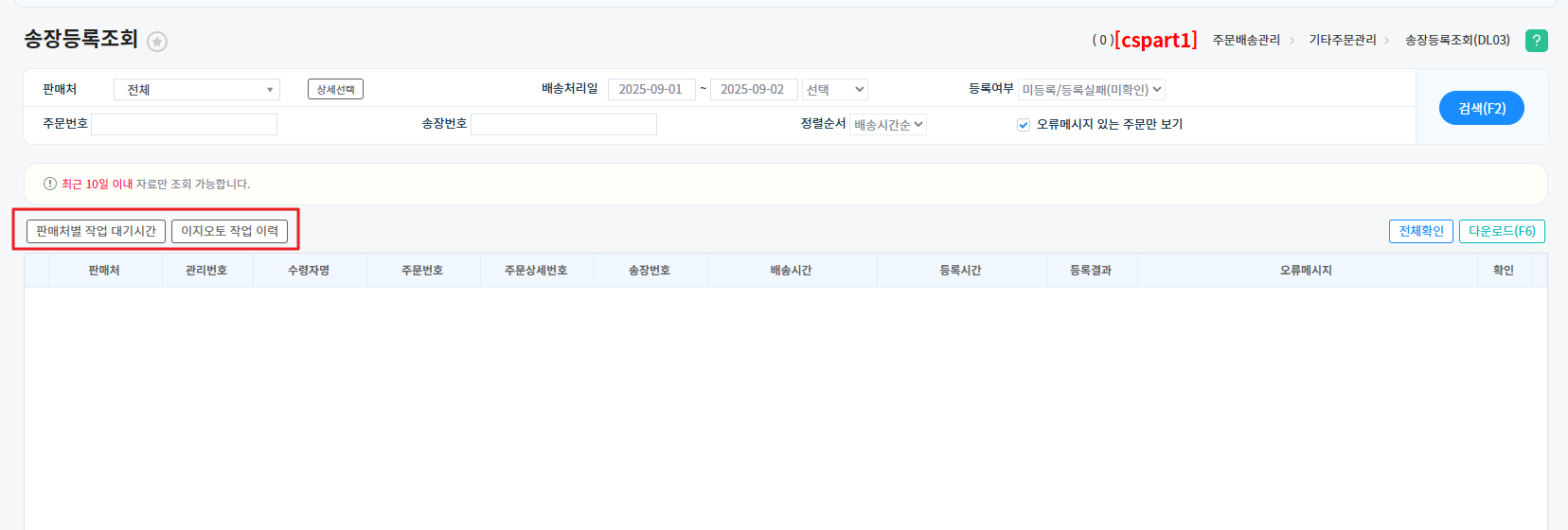This screenshot has height=530, width=1568.
Task: Open the green help question mark icon
Action: 1536,41
